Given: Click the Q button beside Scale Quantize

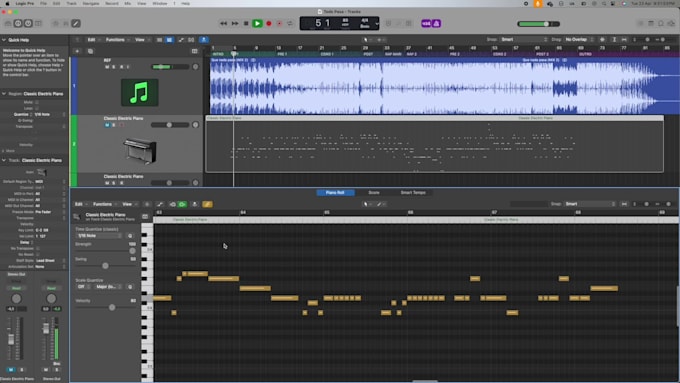Looking at the screenshot, I should 130,287.
